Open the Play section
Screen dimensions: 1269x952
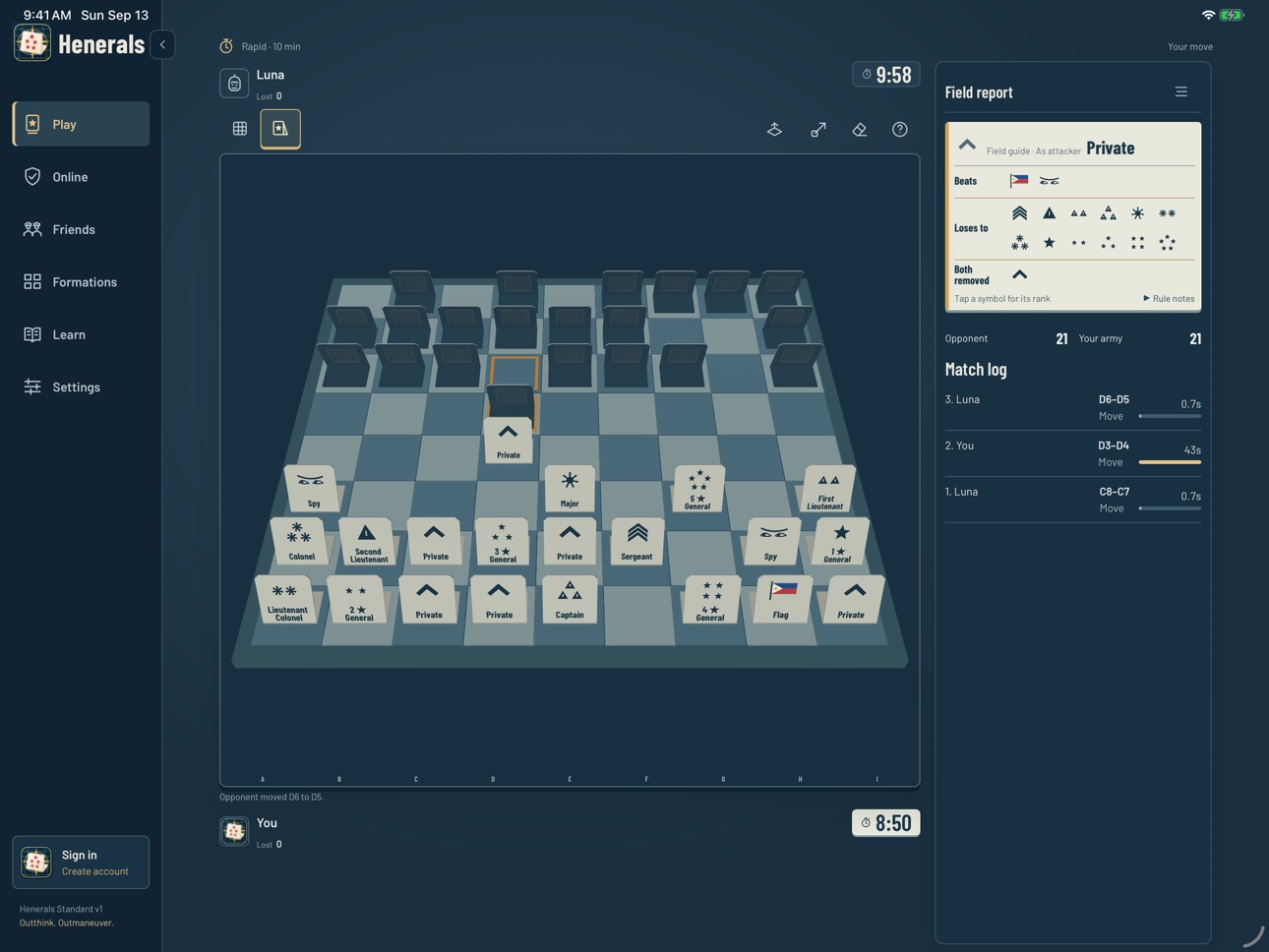click(x=81, y=124)
